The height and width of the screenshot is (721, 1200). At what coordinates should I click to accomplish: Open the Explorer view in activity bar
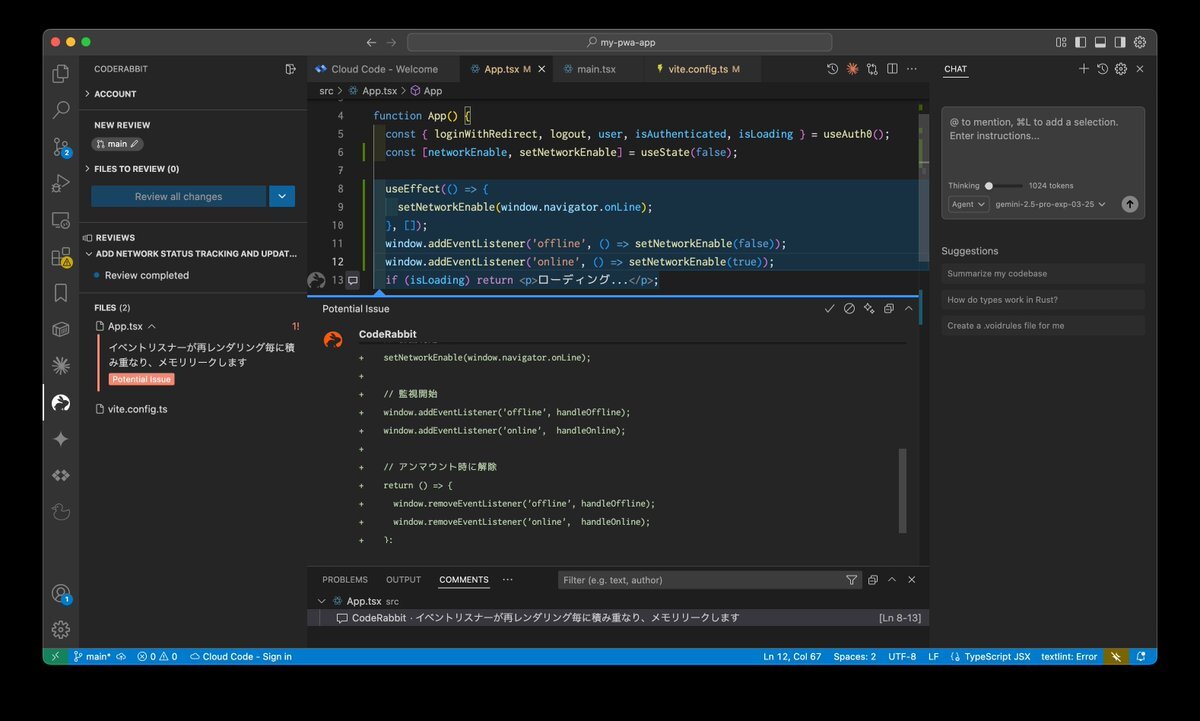(61, 73)
